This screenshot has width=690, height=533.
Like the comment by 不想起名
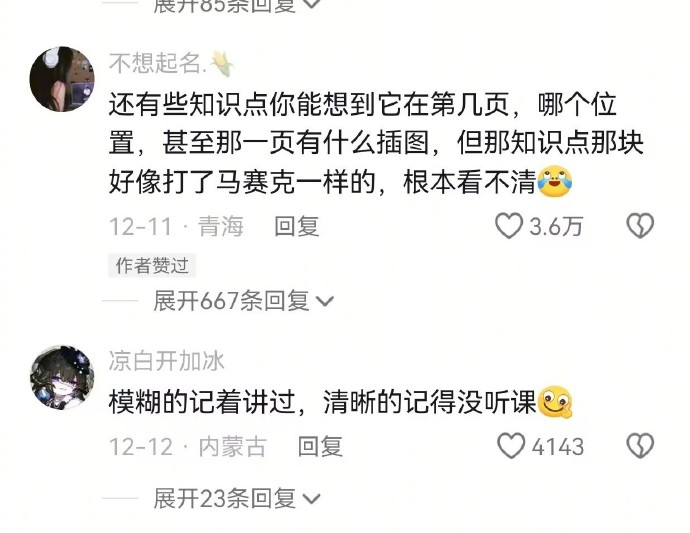(x=509, y=226)
